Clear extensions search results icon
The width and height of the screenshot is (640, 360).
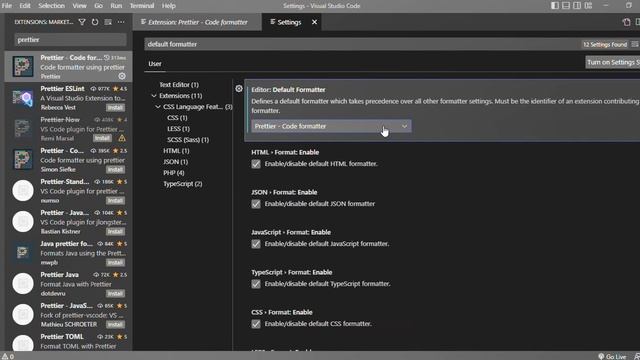(108, 22)
